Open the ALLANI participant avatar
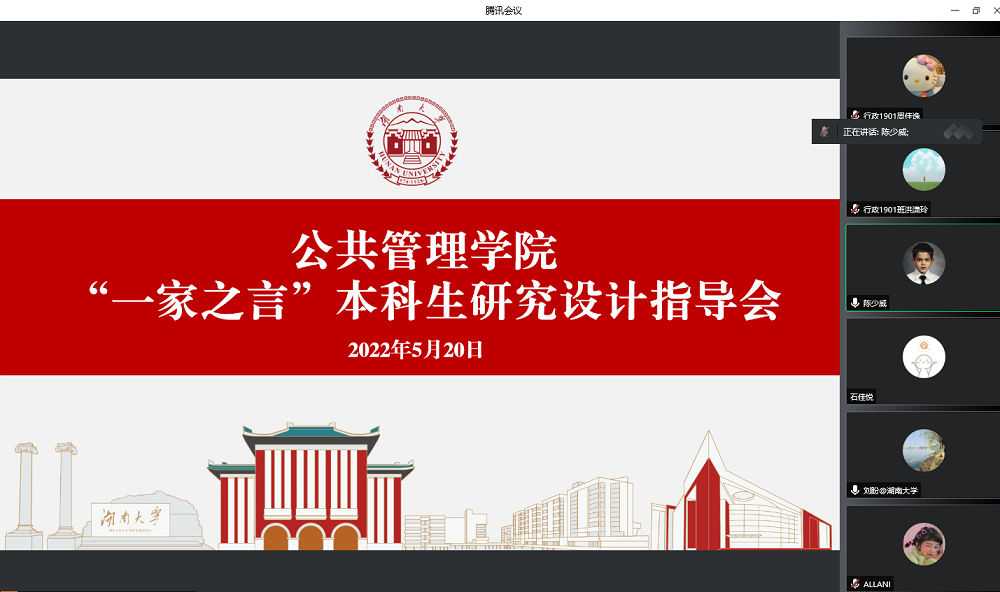Image resolution: width=1000 pixels, height=592 pixels. click(x=923, y=544)
